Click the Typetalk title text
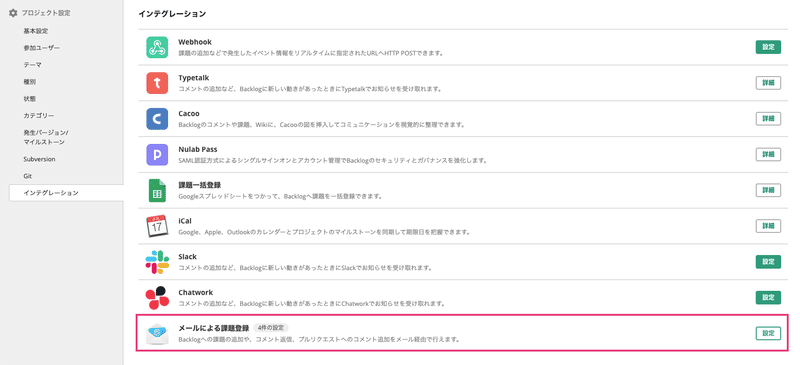The image size is (800, 365). point(194,78)
